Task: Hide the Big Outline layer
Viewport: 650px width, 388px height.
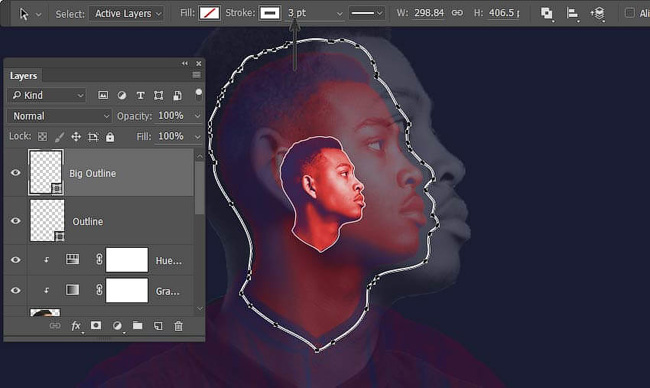Action: pos(15,172)
